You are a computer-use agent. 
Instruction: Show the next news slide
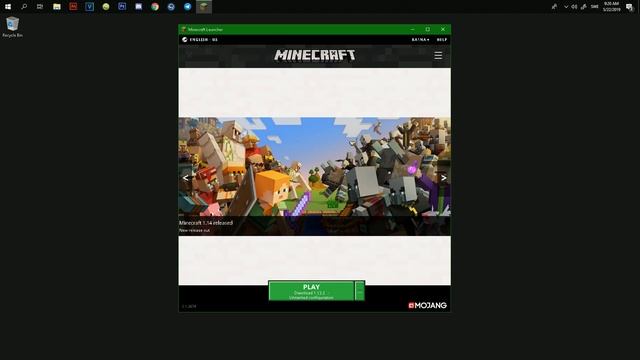click(x=443, y=178)
